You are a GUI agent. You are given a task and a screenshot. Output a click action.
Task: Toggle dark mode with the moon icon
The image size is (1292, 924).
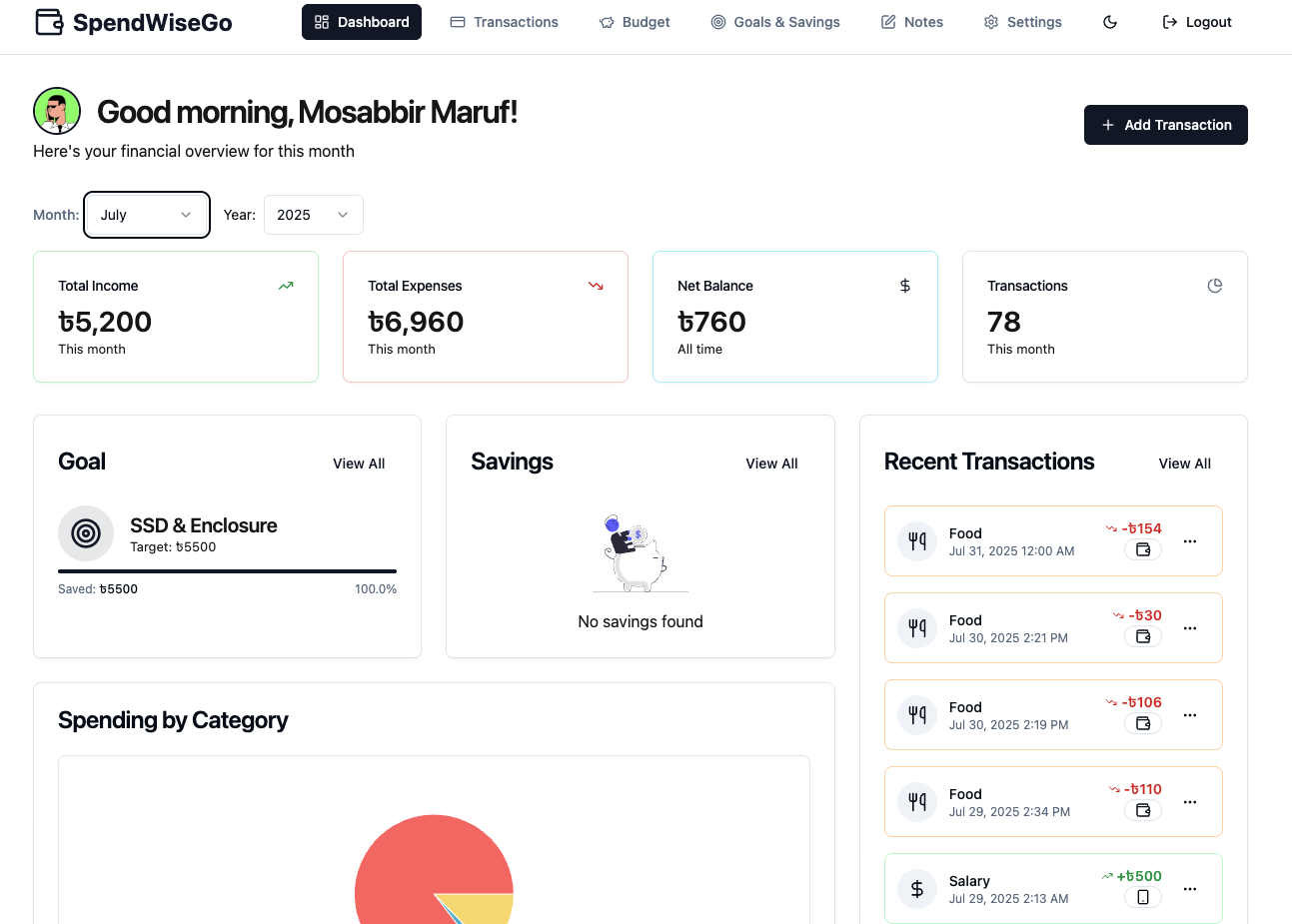point(1109,21)
